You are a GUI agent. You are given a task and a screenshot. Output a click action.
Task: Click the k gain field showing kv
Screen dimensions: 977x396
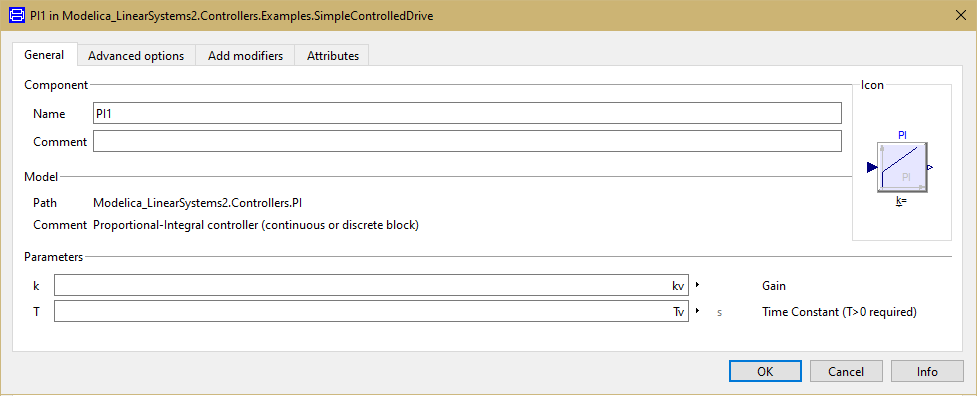click(371, 286)
